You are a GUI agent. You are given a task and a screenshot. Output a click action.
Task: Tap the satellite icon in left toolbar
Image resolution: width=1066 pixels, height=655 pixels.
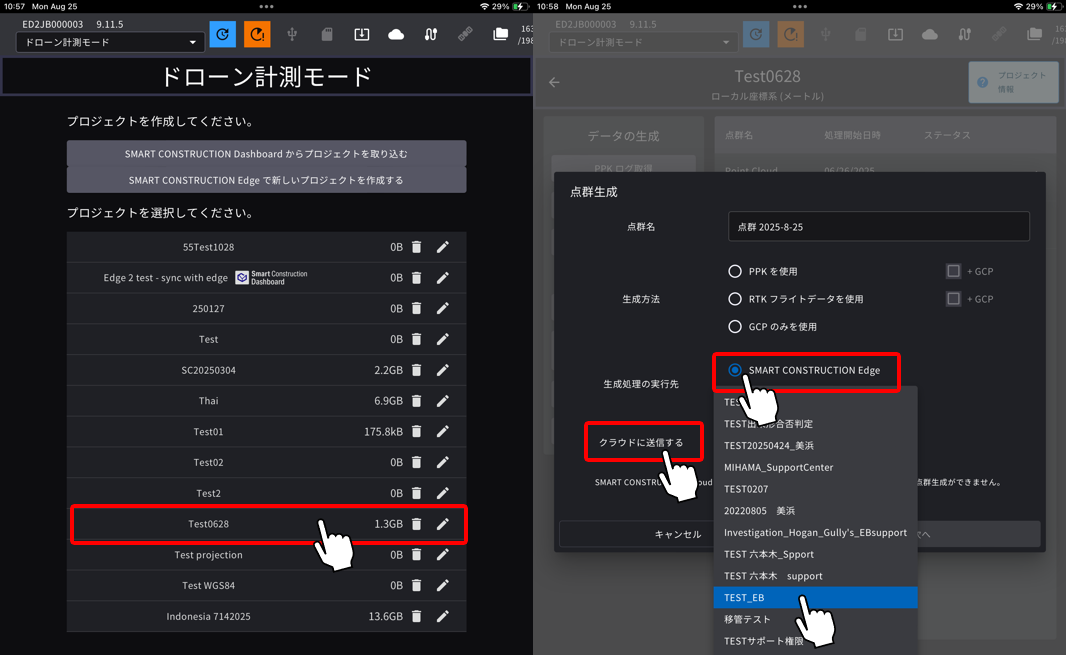coord(466,34)
